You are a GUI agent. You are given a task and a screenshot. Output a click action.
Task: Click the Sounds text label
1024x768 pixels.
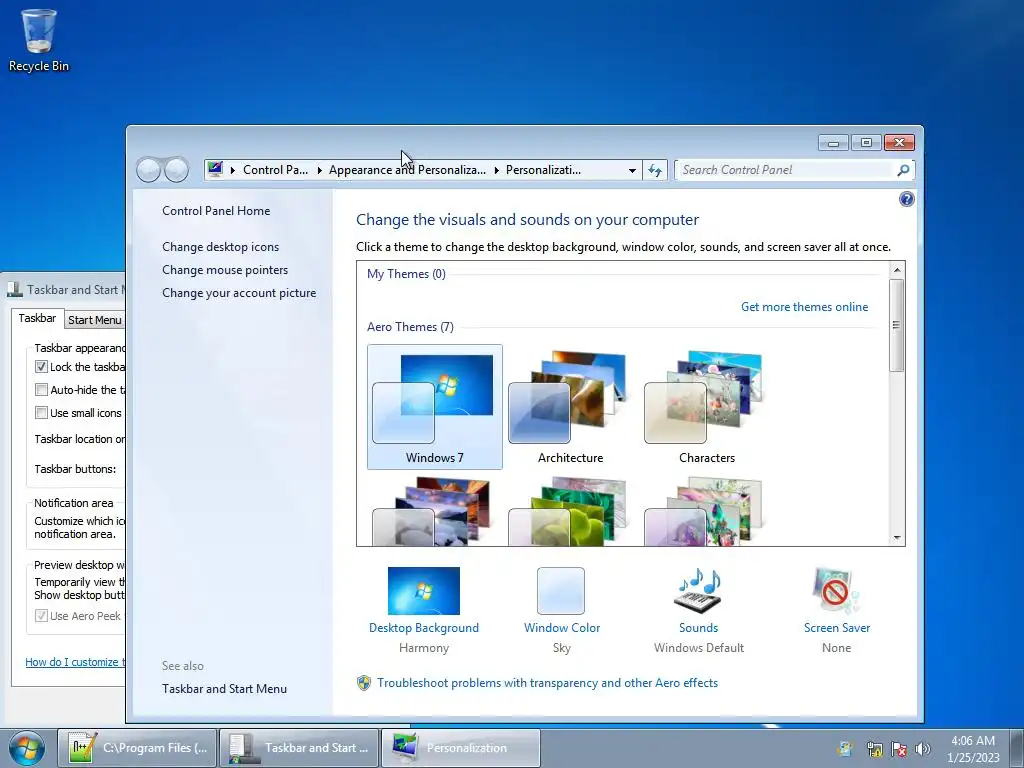tap(698, 628)
